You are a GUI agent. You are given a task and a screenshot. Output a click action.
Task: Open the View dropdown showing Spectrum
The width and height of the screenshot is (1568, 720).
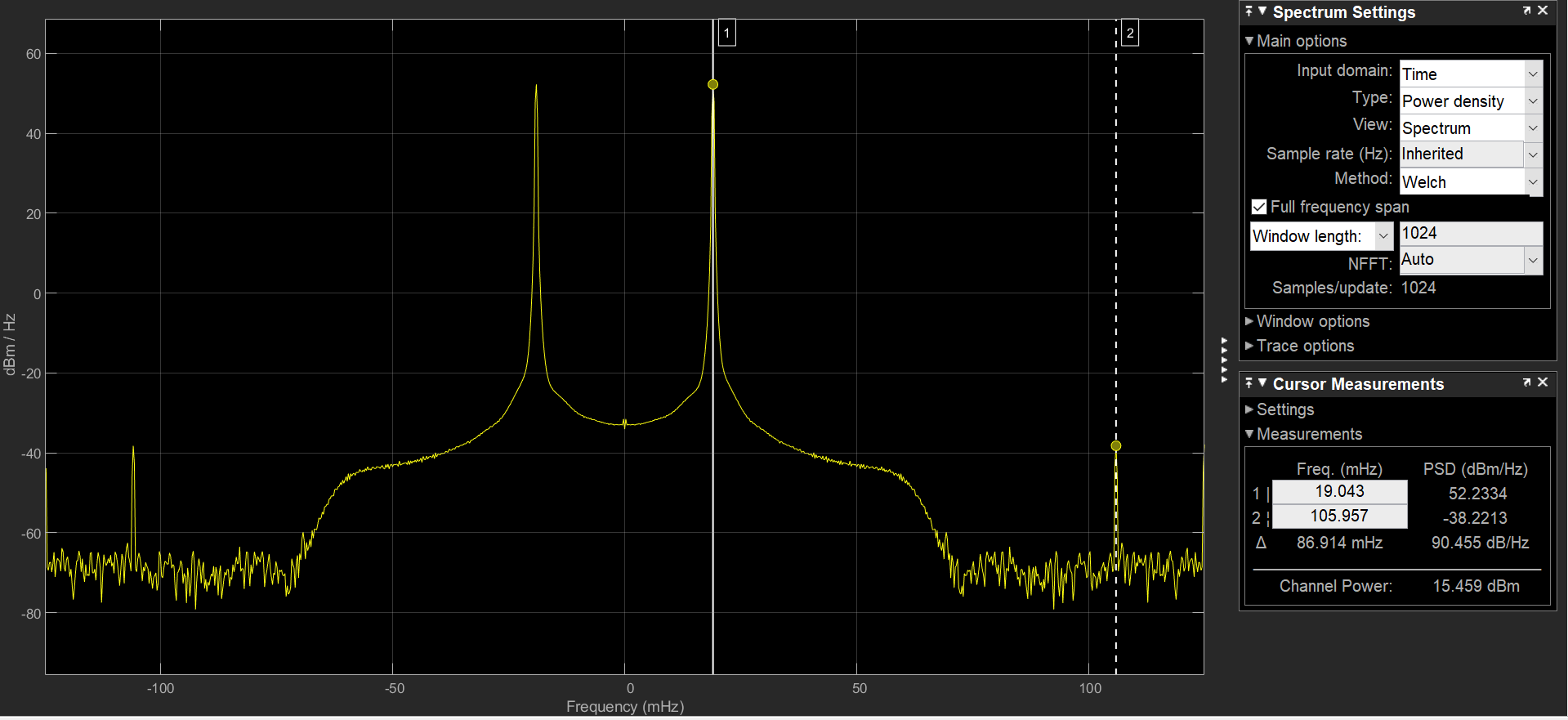(1534, 127)
